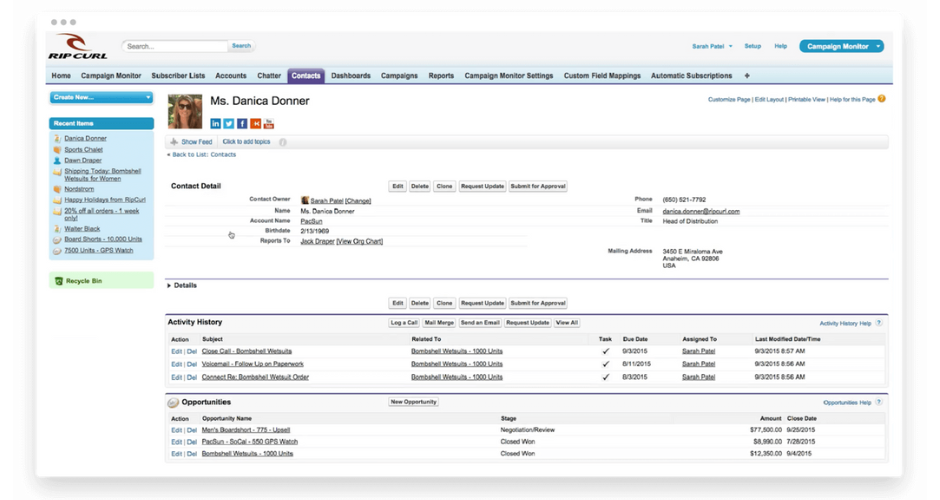
Task: Click Setup link in header
Action: [x=752, y=46]
